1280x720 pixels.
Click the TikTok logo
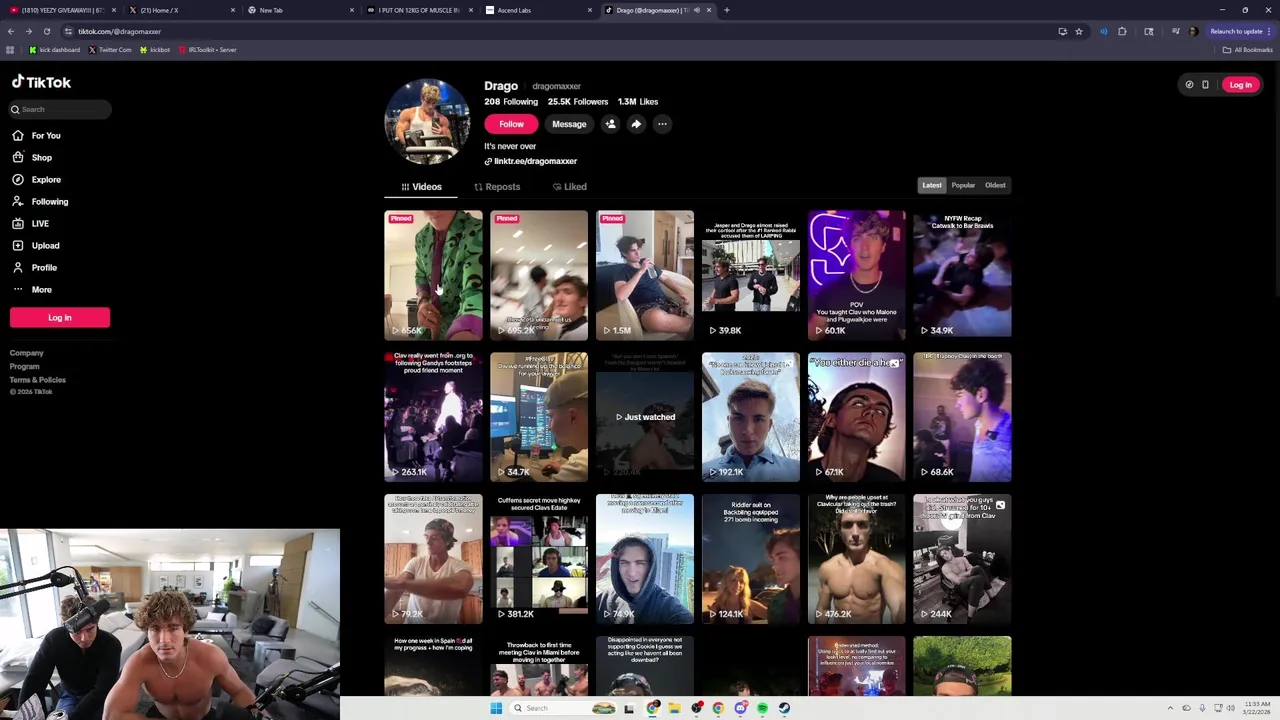[x=41, y=82]
